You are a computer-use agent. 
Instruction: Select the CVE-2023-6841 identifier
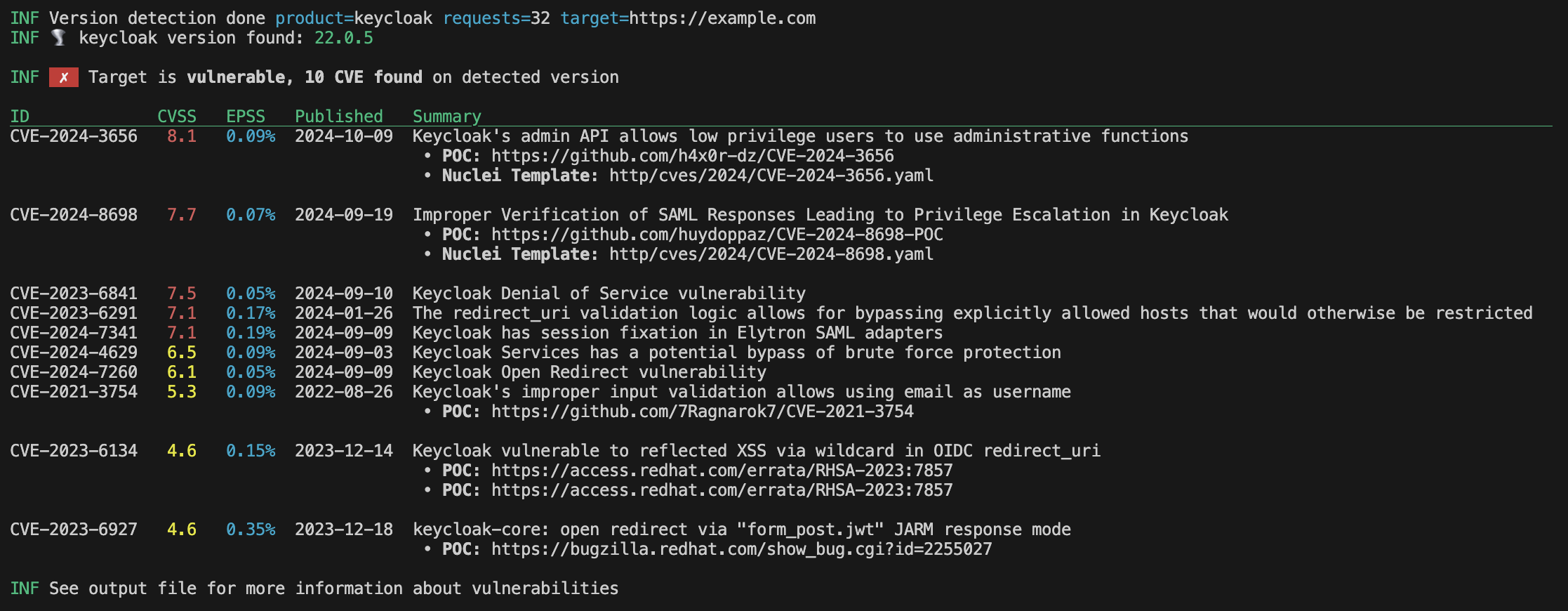click(x=74, y=294)
